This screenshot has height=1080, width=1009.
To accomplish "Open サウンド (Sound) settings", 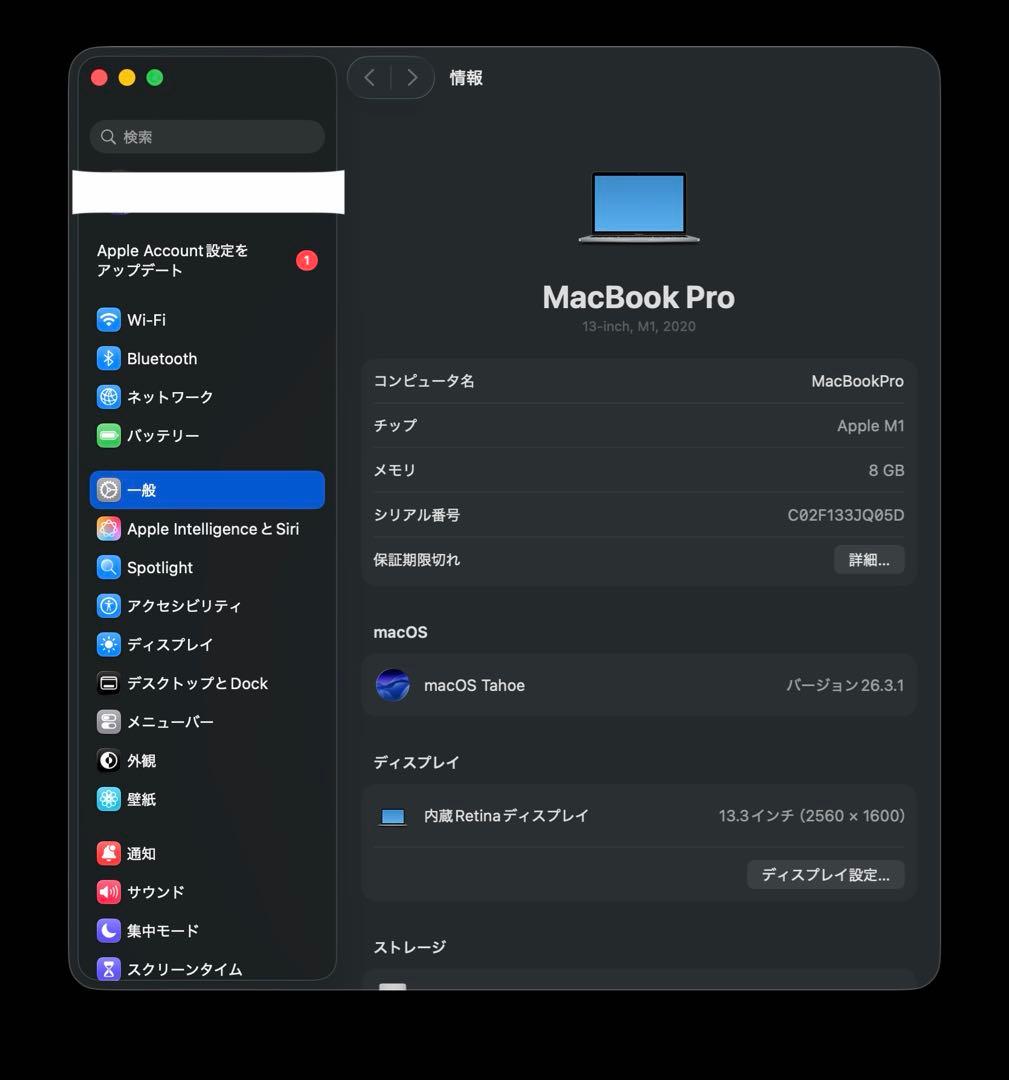I will (153, 891).
